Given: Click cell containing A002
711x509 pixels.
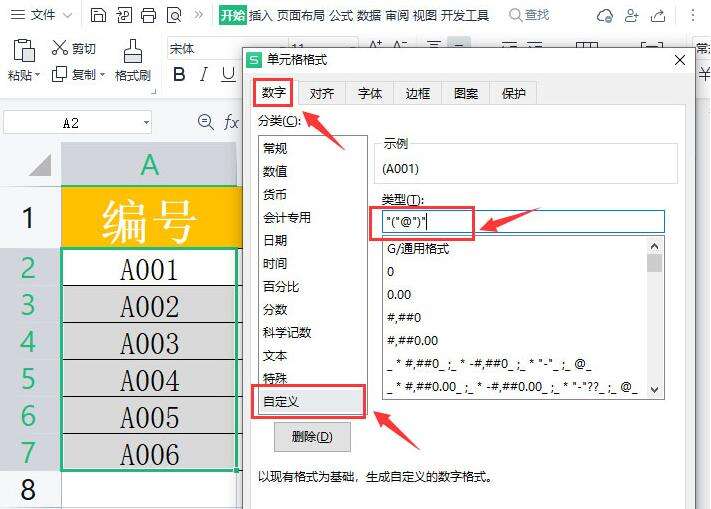Looking at the screenshot, I should coord(149,305).
